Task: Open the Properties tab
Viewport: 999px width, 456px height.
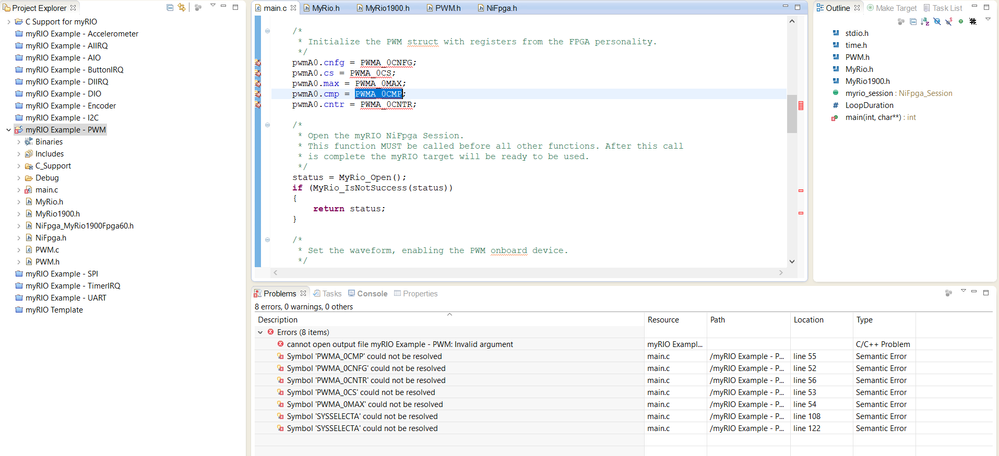Action: [415, 294]
